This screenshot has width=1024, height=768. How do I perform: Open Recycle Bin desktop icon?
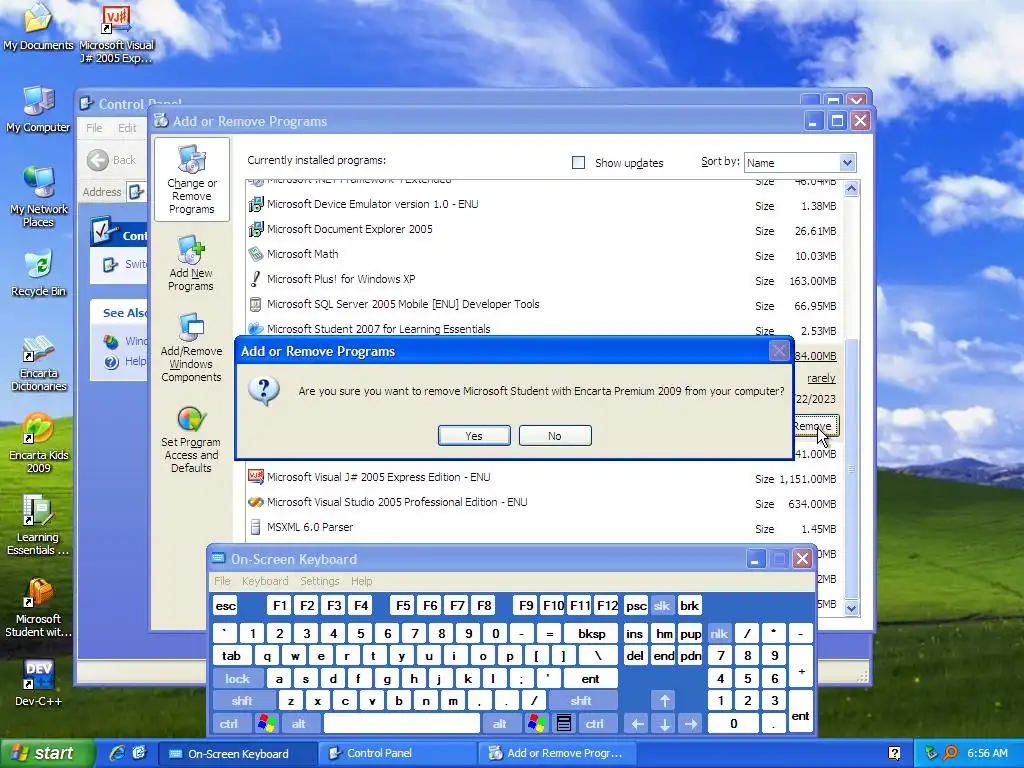[39, 273]
